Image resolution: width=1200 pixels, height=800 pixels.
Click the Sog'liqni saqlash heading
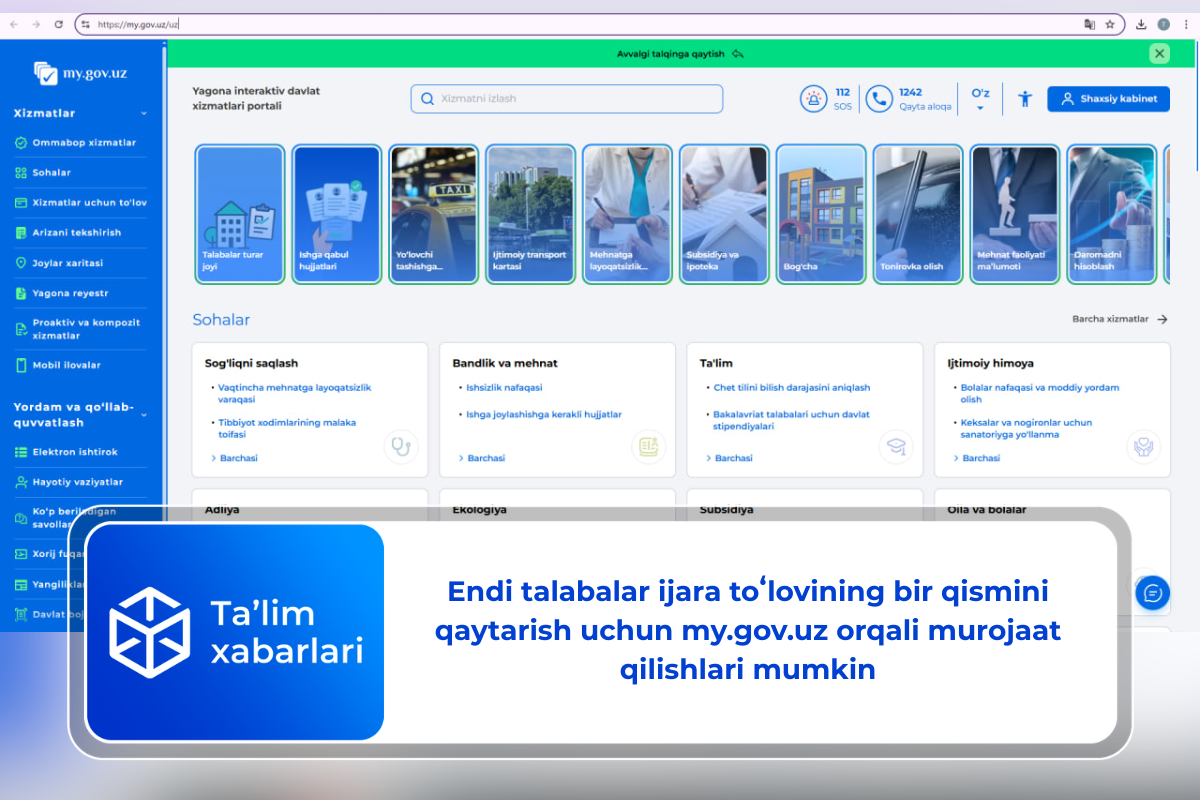pyautogui.click(x=251, y=363)
